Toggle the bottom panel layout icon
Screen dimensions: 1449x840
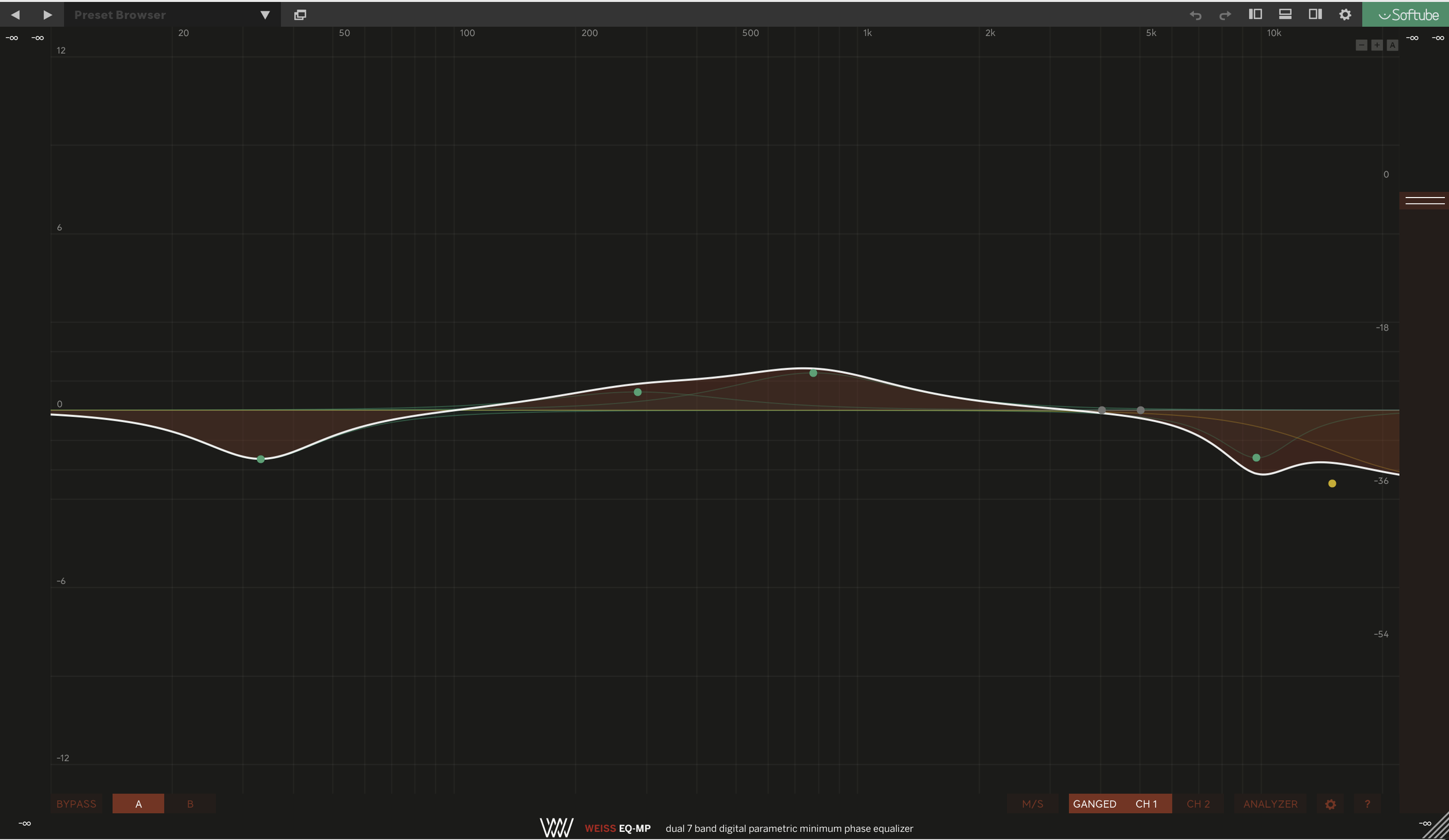[x=1285, y=14]
